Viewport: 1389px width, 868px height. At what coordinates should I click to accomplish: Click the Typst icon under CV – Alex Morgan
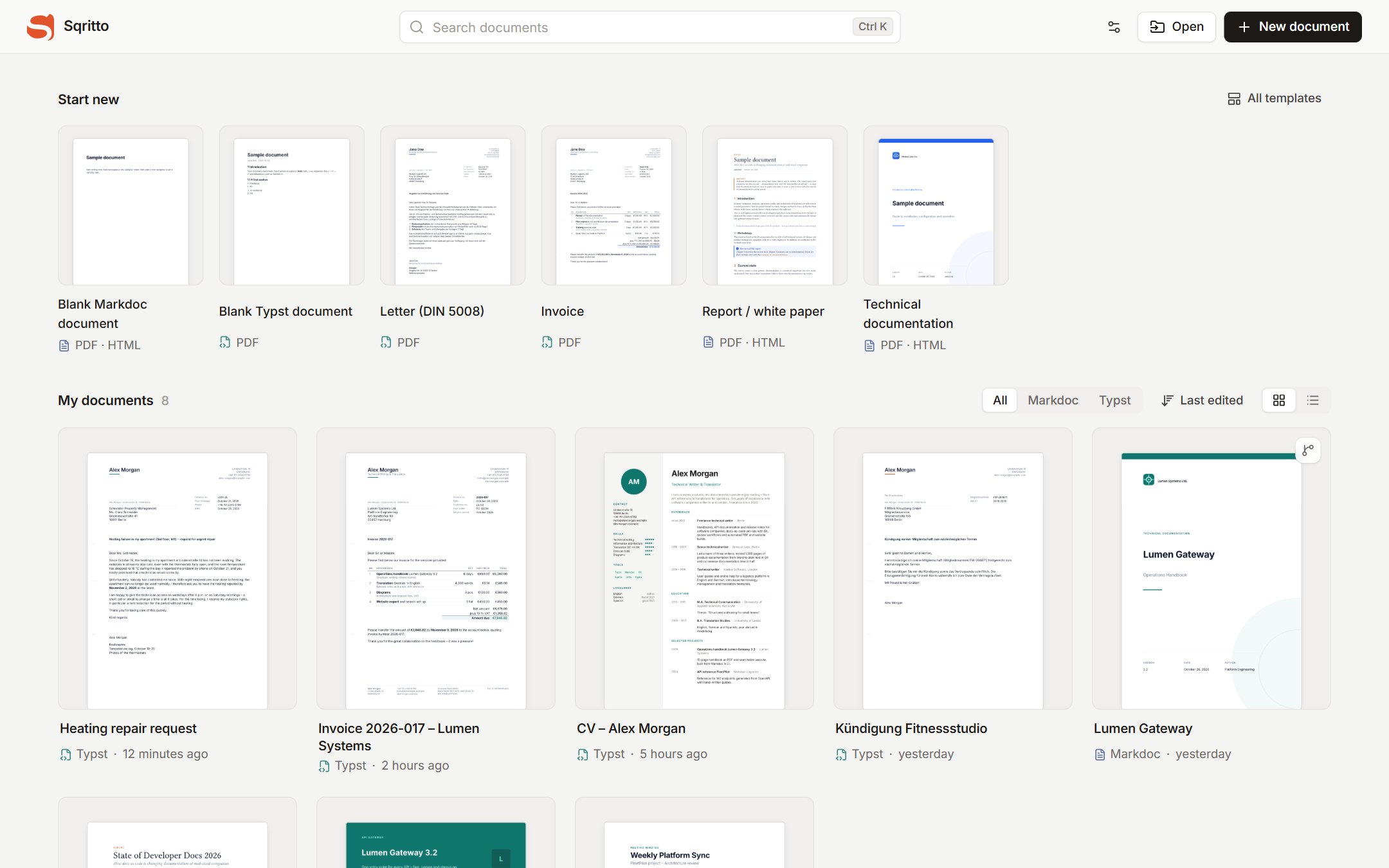point(583,754)
